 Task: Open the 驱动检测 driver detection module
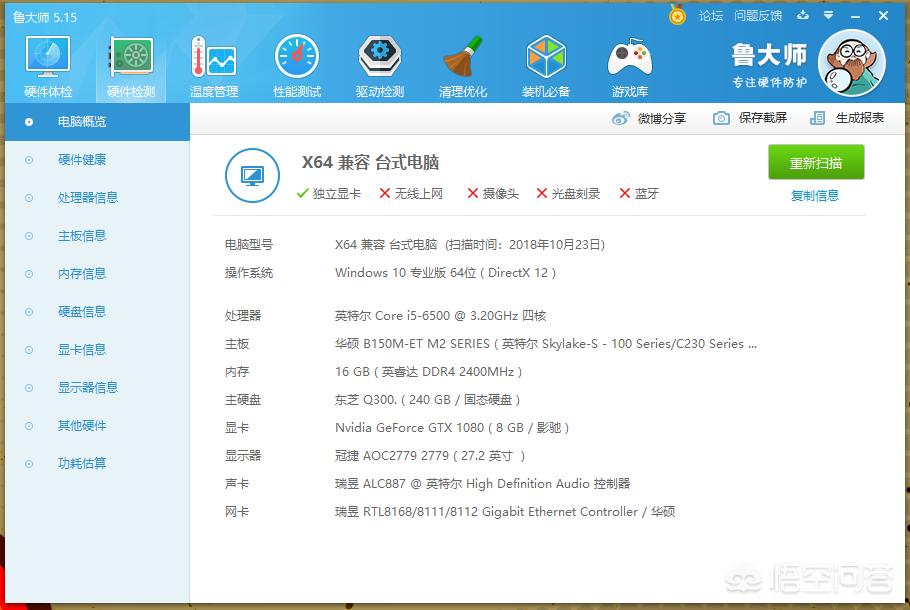coord(380,66)
